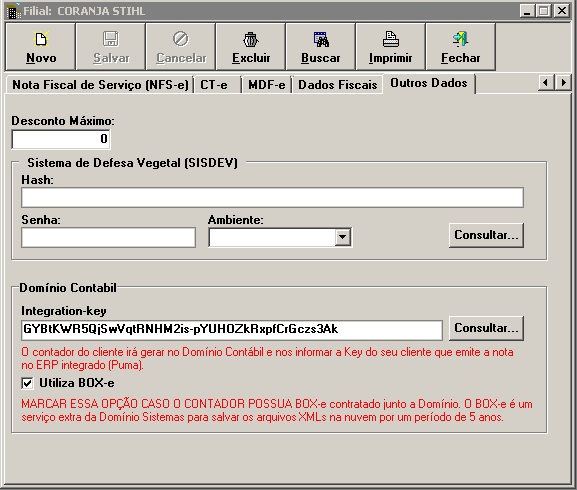Image resolution: width=577 pixels, height=490 pixels.
Task: Click the Imprimir printer icon
Action: point(391,39)
